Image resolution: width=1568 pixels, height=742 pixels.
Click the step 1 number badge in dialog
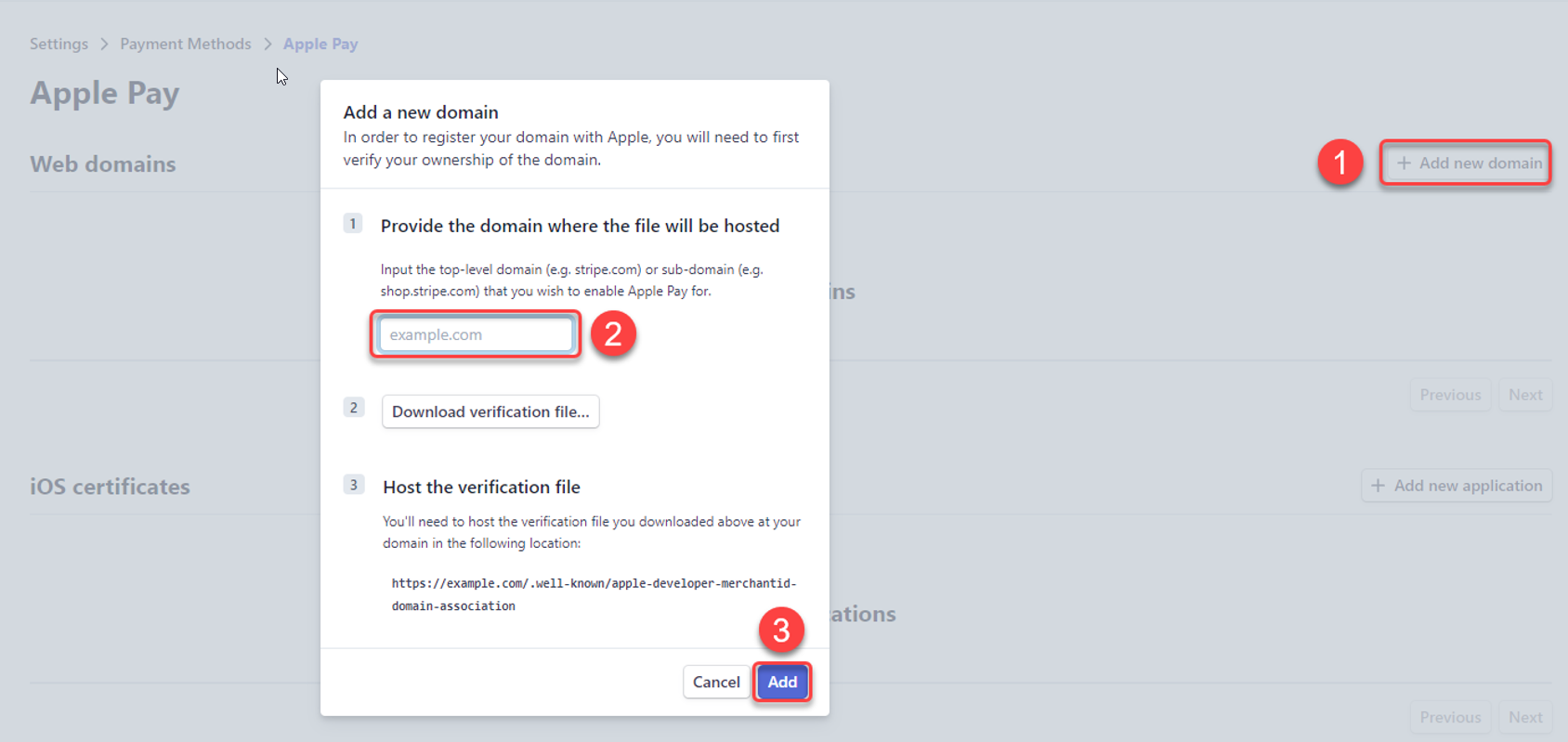pos(353,224)
